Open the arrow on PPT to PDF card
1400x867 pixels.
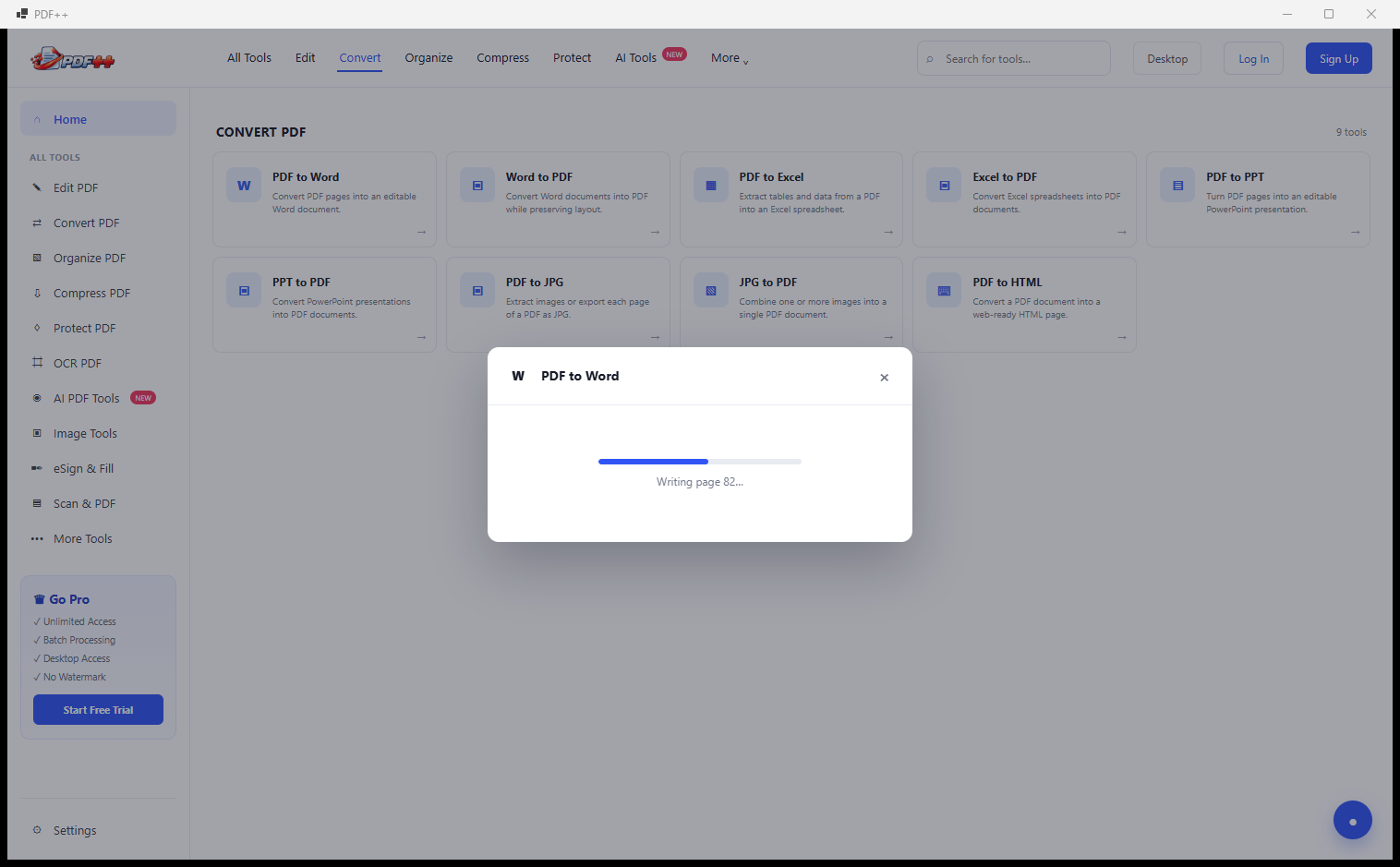(421, 337)
